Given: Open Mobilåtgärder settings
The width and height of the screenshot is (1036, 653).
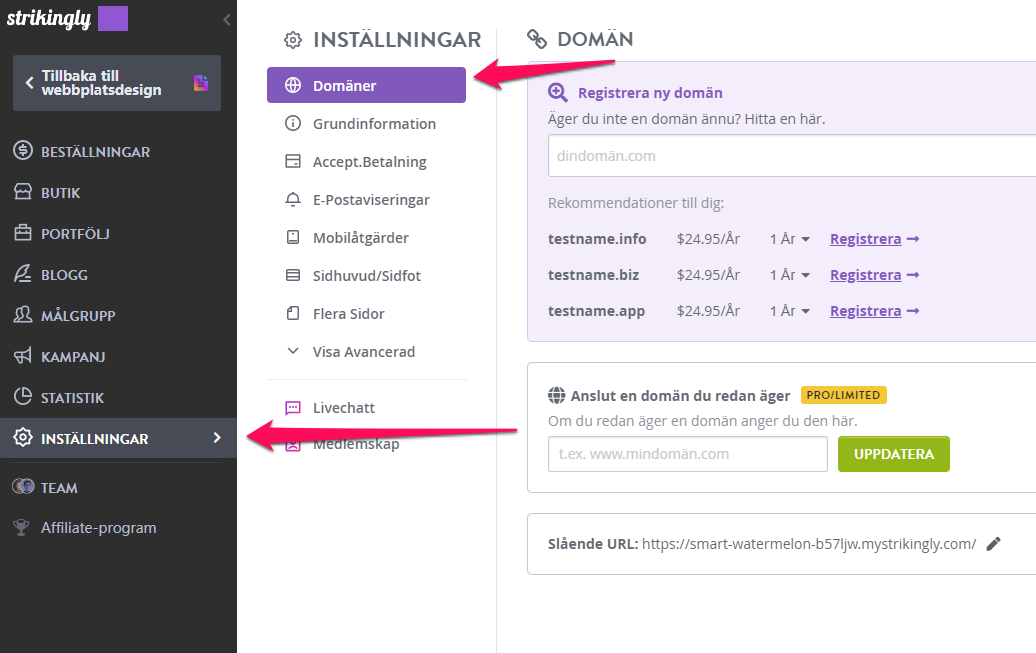Looking at the screenshot, I should tap(361, 238).
